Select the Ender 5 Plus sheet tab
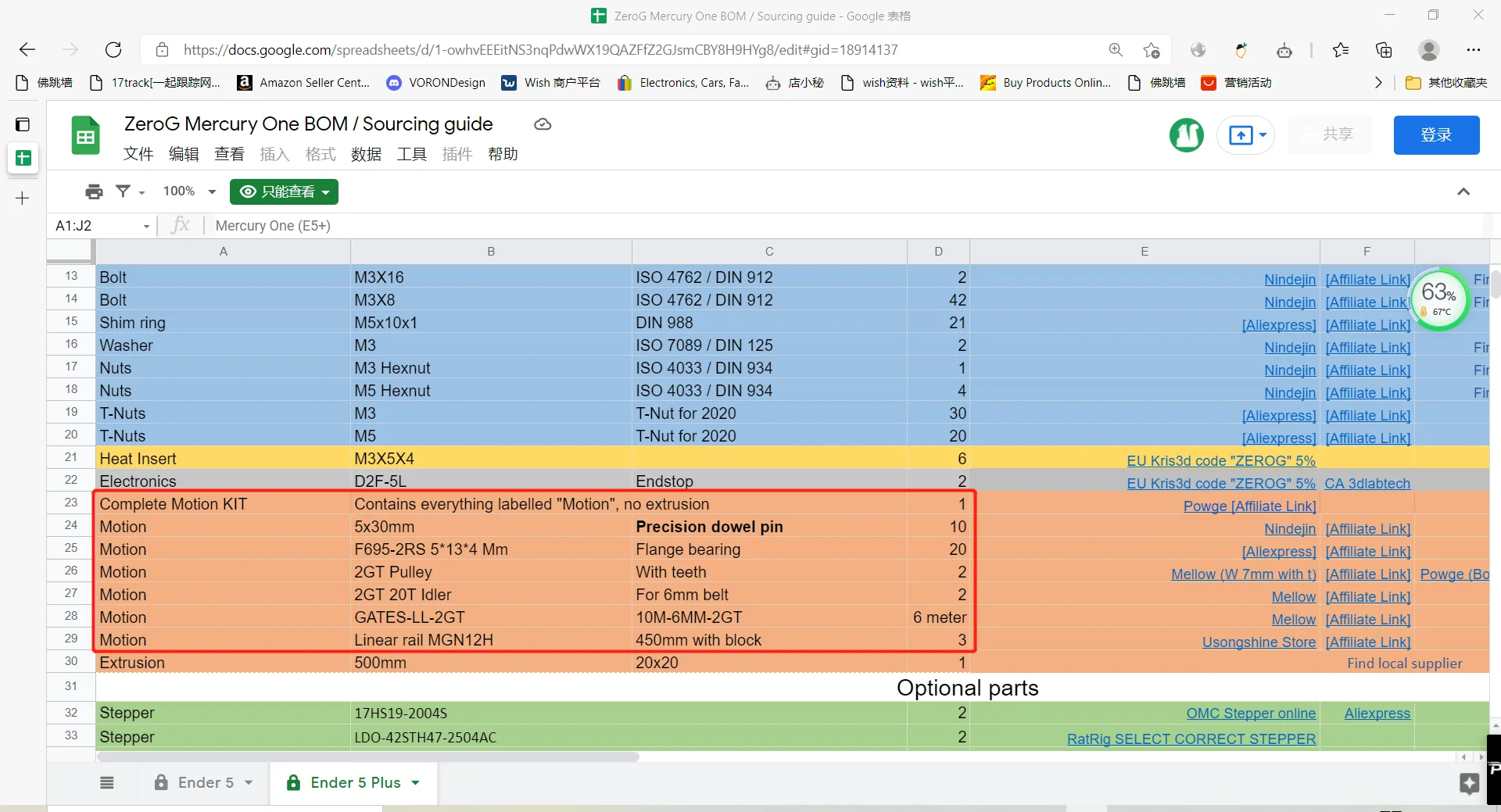The width and height of the screenshot is (1501, 812). [354, 783]
